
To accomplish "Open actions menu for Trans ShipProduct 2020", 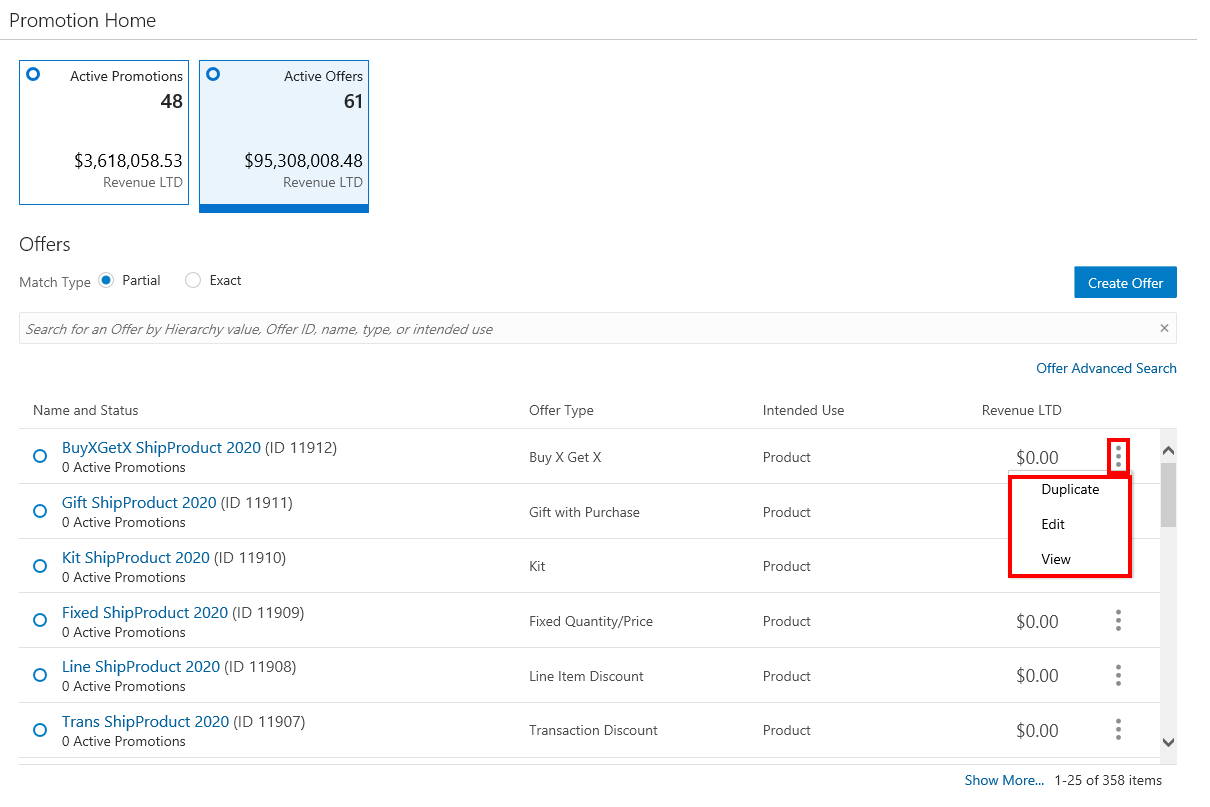I will coord(1118,730).
